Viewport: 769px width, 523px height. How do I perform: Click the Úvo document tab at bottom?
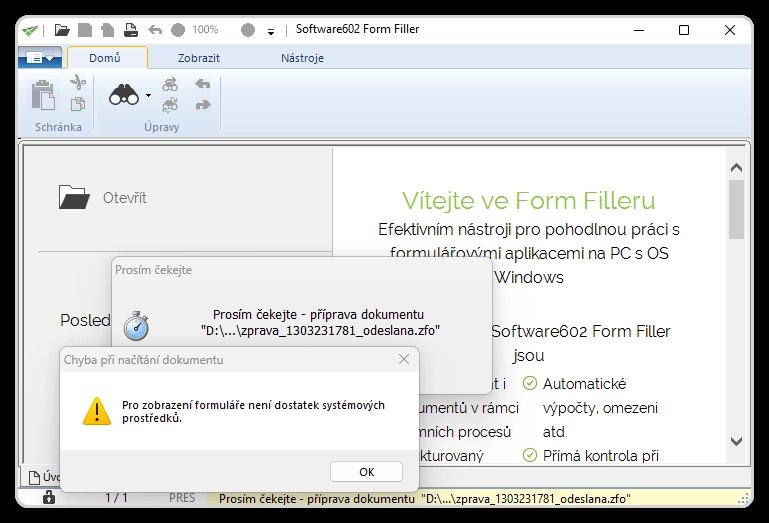pos(43,477)
